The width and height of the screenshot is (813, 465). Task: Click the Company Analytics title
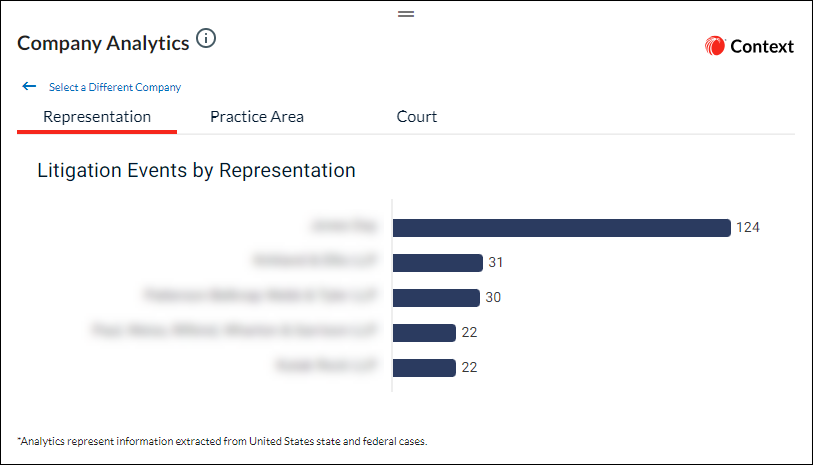(x=103, y=44)
